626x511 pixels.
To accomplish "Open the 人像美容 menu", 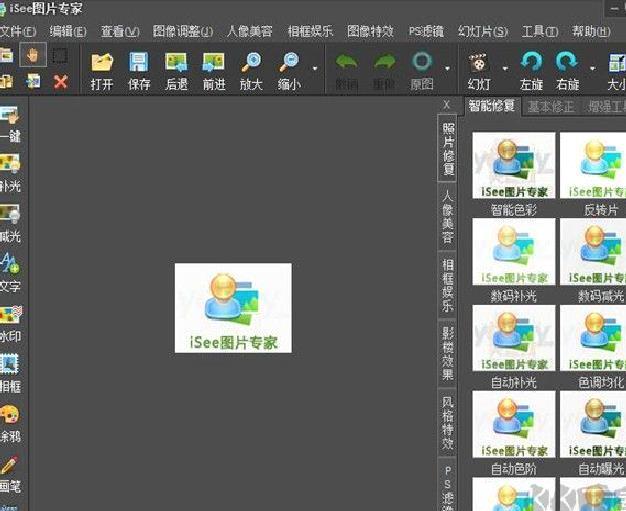I will (250, 31).
